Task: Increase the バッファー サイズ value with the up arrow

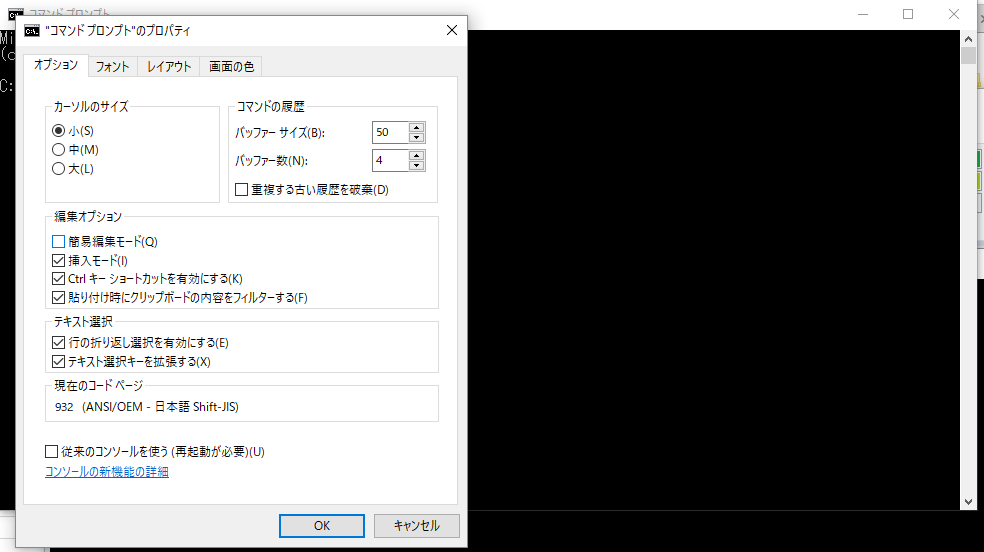Action: [x=417, y=127]
